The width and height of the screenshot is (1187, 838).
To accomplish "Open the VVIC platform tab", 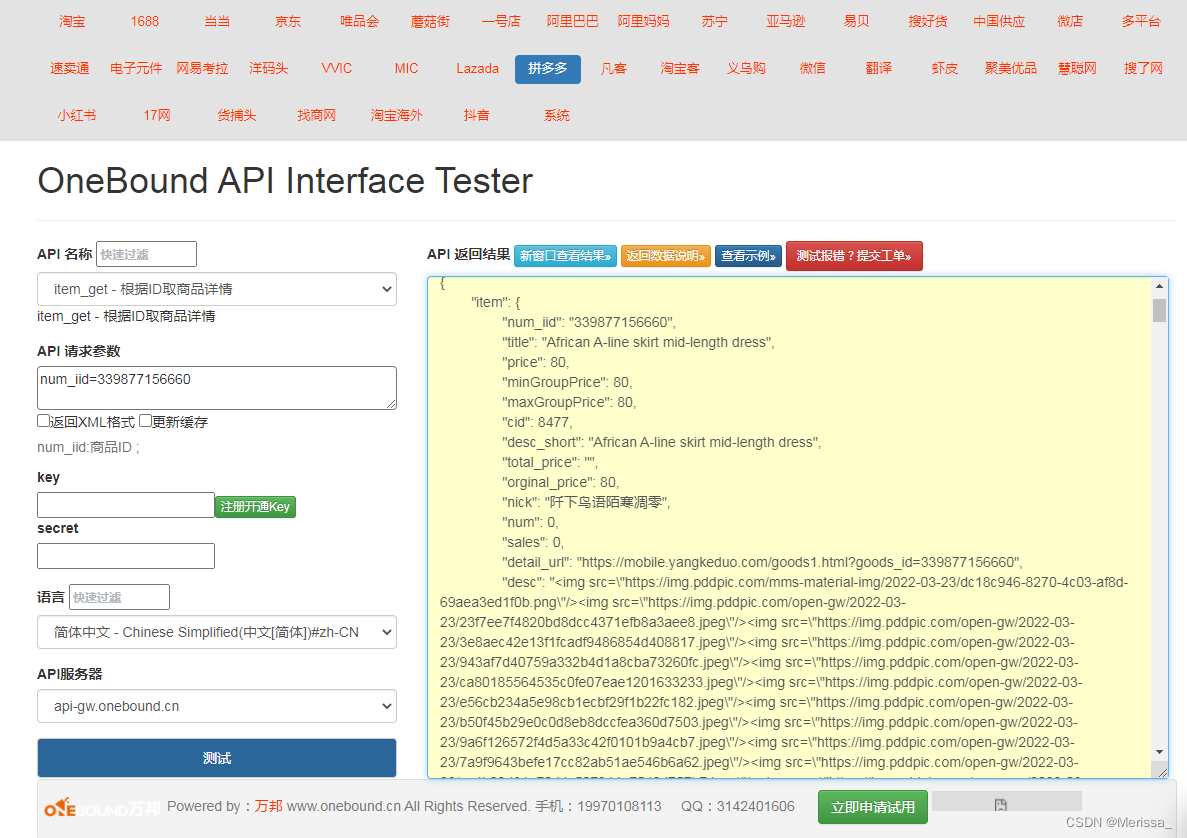I will tap(336, 69).
